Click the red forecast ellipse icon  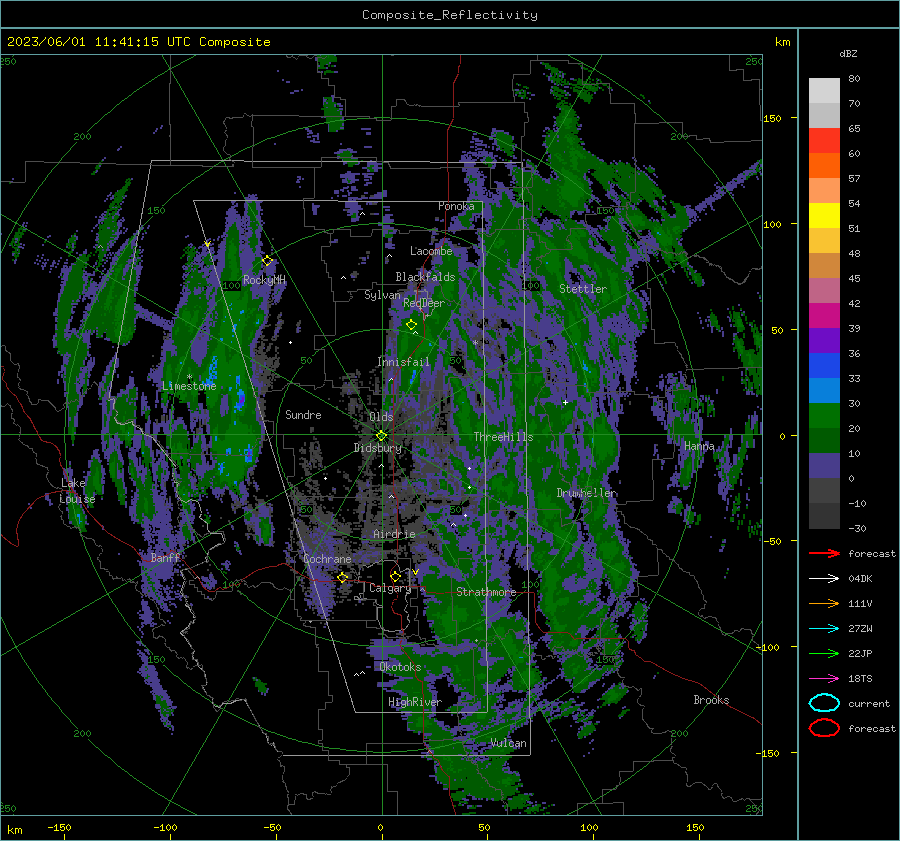(x=824, y=728)
